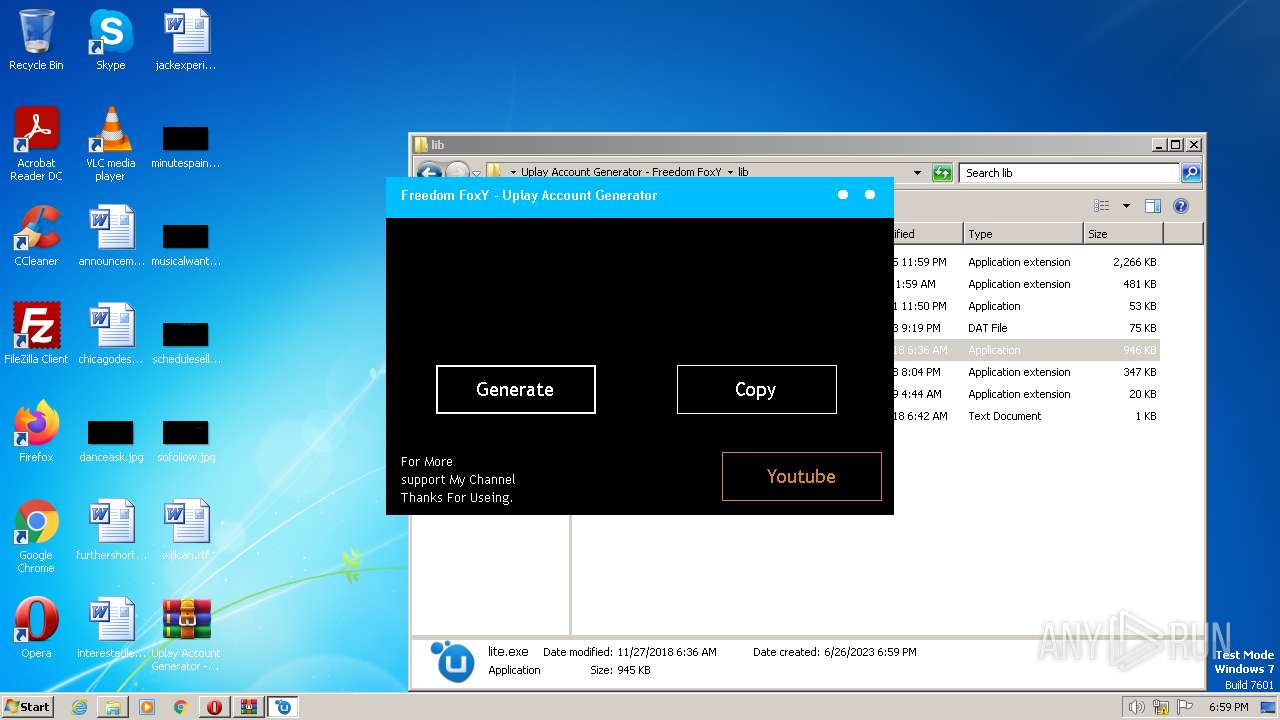Select the chicagodes... Word document icon
The width and height of the screenshot is (1280, 720).
coord(110,334)
